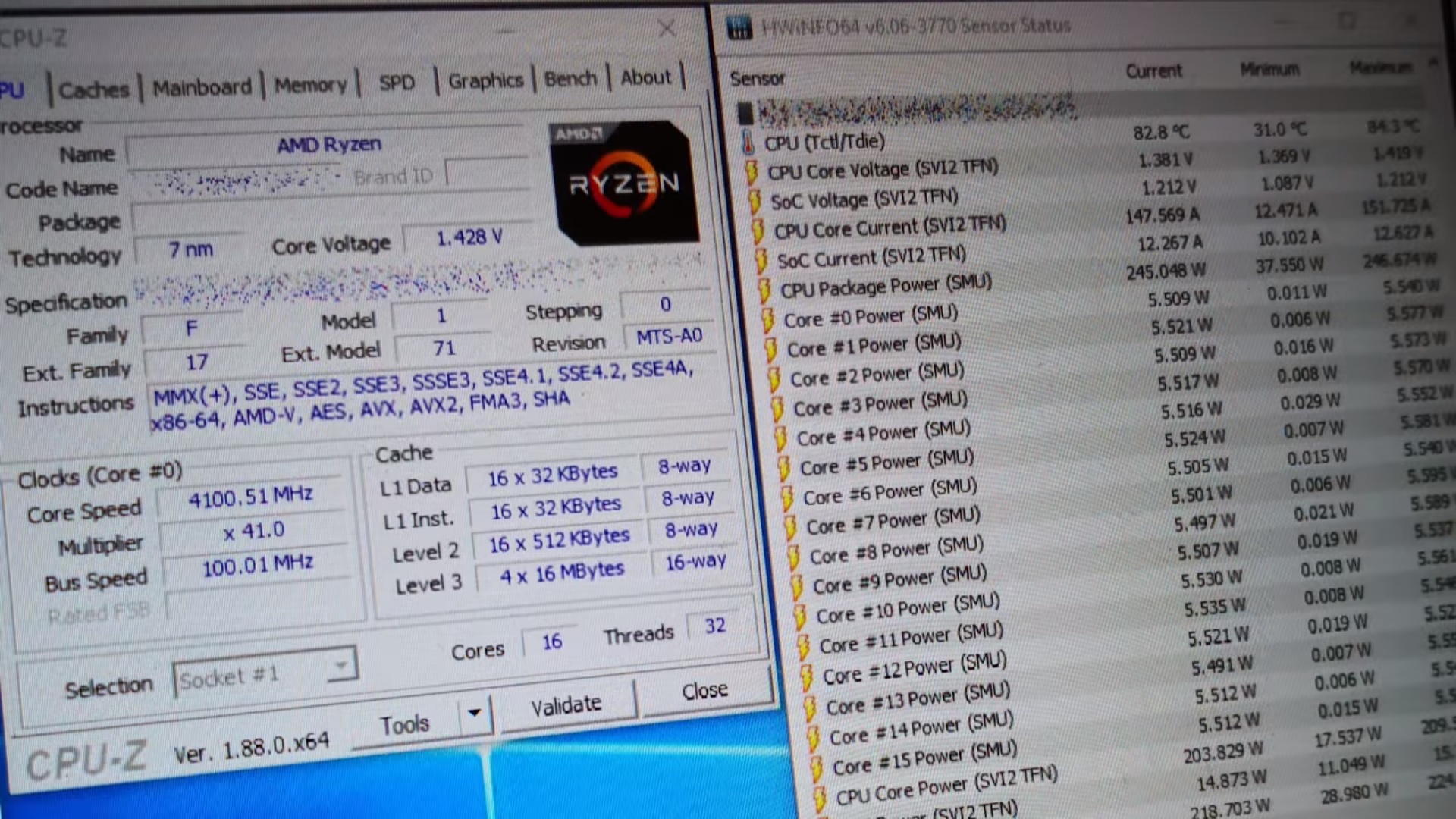This screenshot has width=1456, height=819.
Task: Click lightning icon next to CPU Core Voltage
Action: point(752,173)
